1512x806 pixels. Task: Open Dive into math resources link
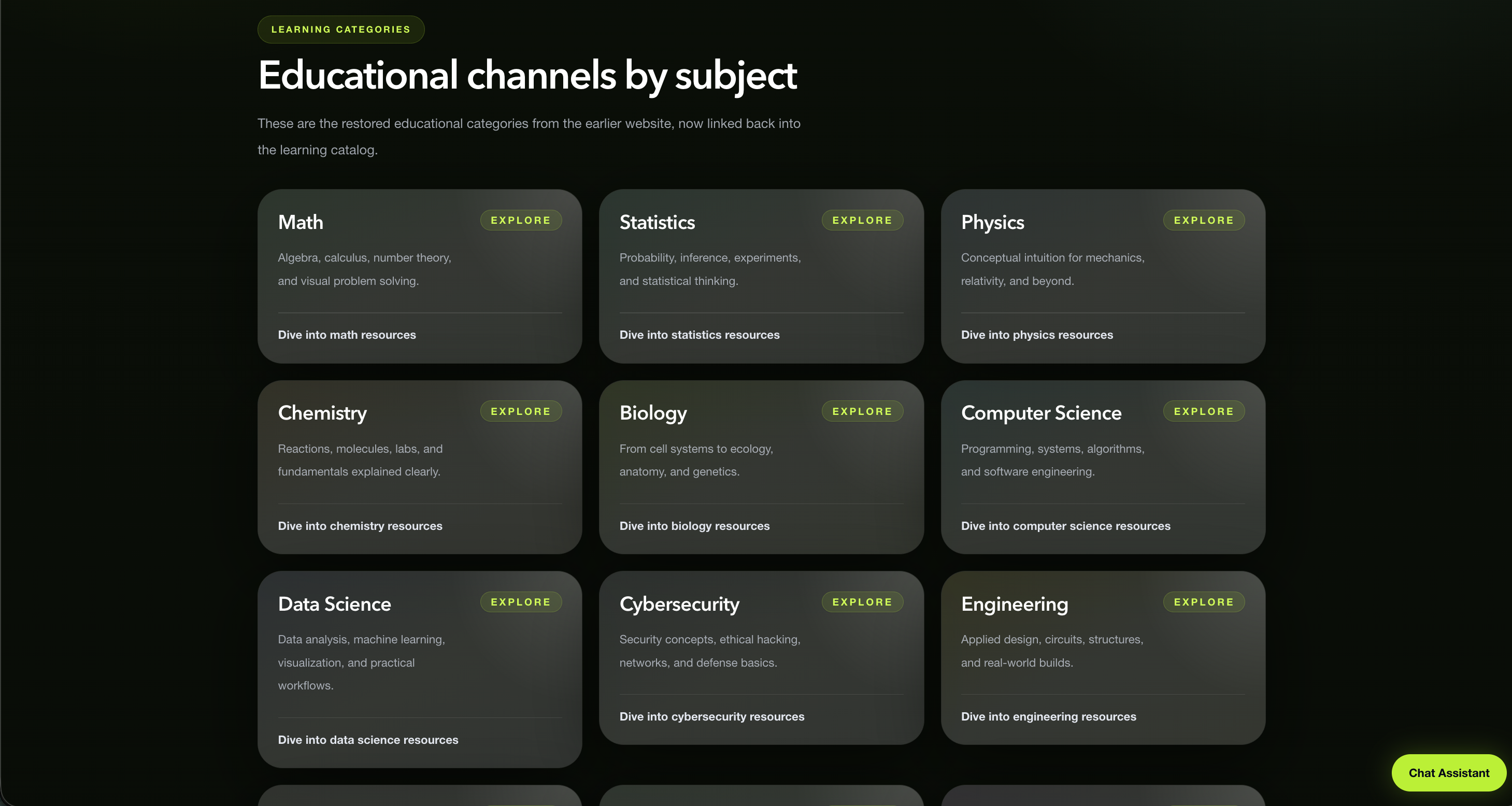(x=346, y=335)
